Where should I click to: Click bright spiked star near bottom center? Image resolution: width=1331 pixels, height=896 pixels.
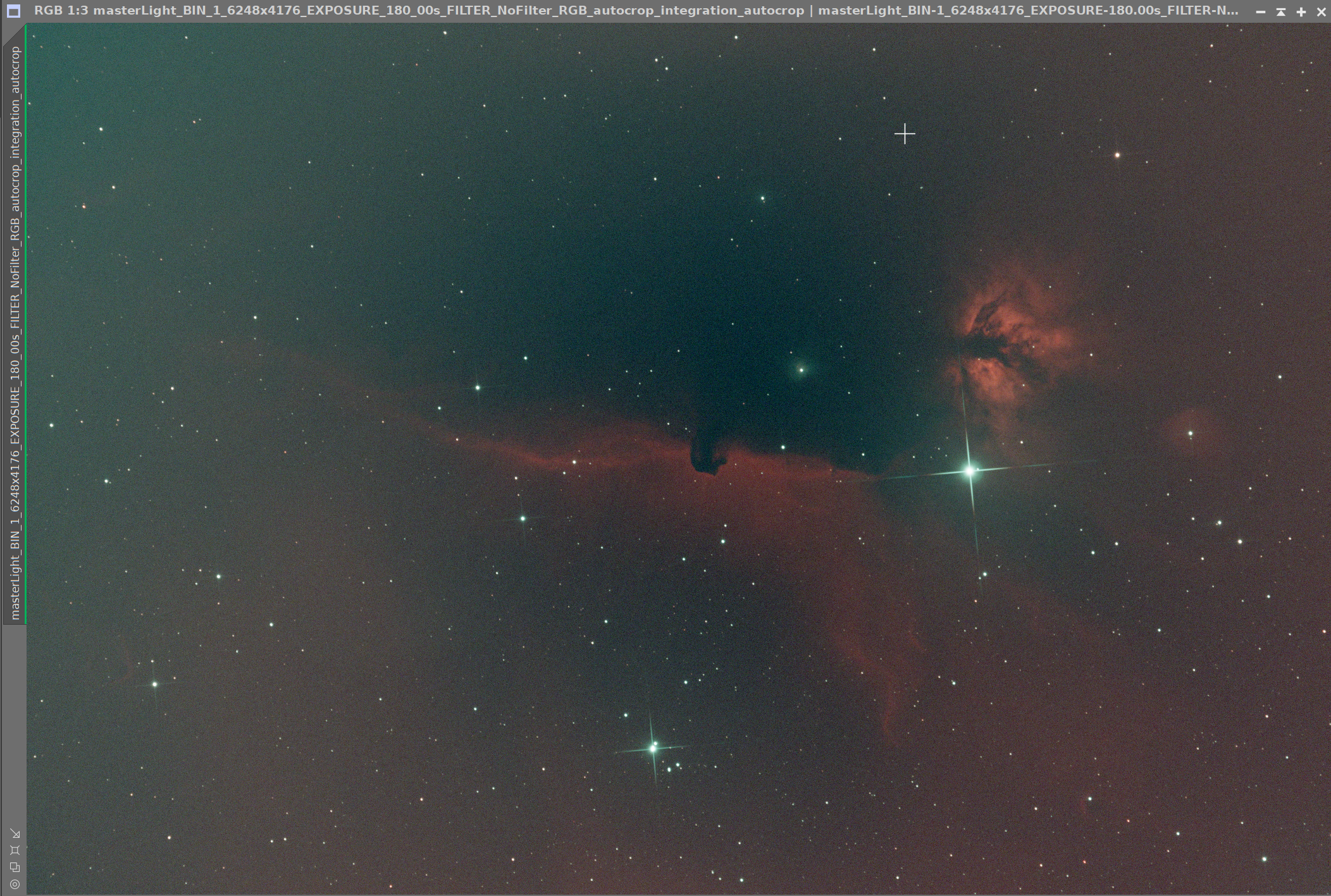653,748
